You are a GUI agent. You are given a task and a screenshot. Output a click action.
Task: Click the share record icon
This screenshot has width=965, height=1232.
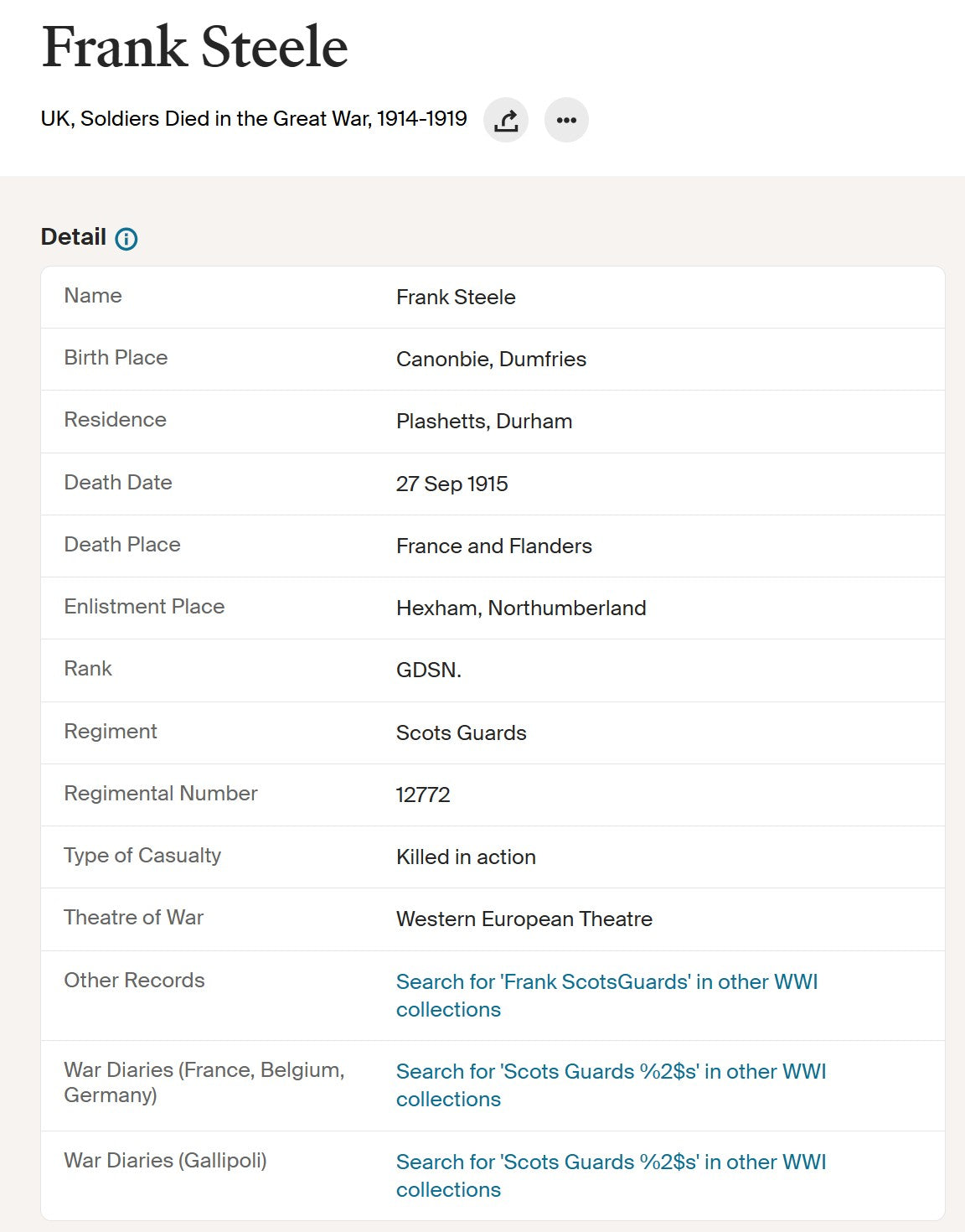[506, 120]
